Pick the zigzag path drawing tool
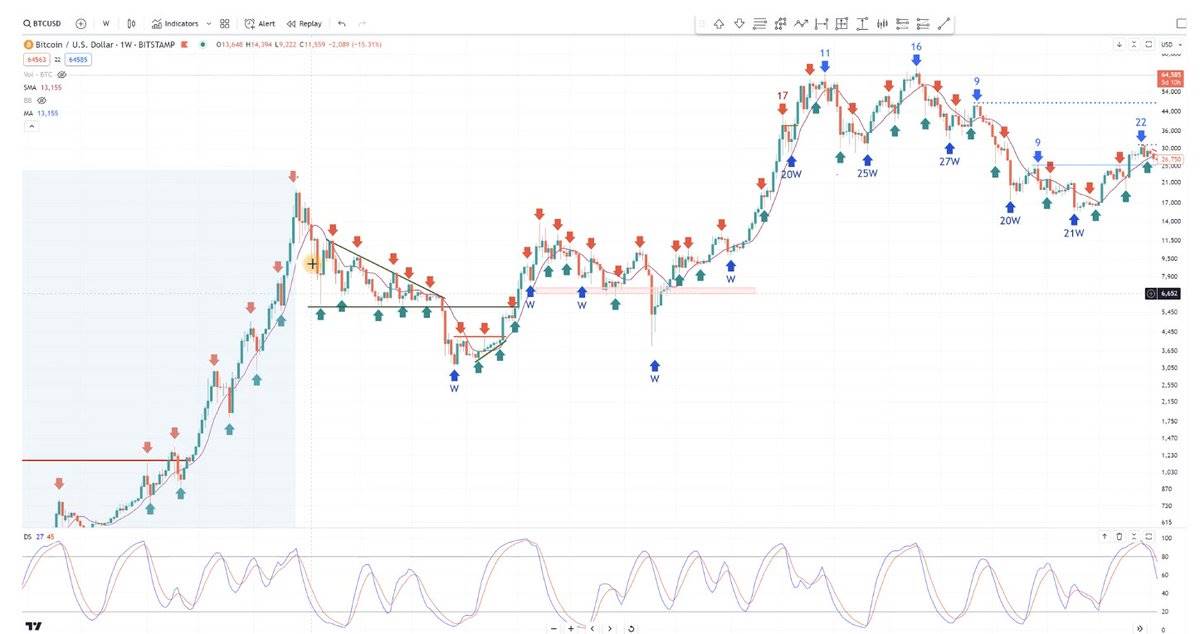The height and width of the screenshot is (634, 1200). [800, 24]
